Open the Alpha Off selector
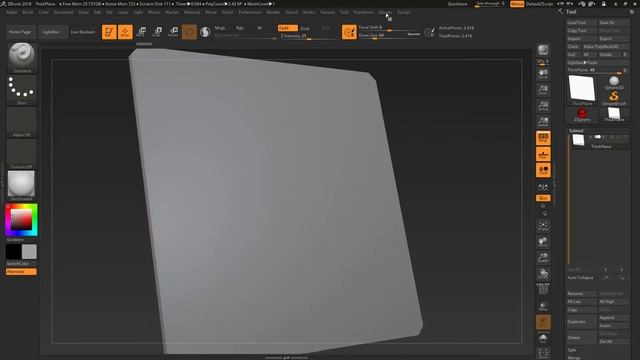Image resolution: width=640 pixels, height=360 pixels. pos(22,122)
